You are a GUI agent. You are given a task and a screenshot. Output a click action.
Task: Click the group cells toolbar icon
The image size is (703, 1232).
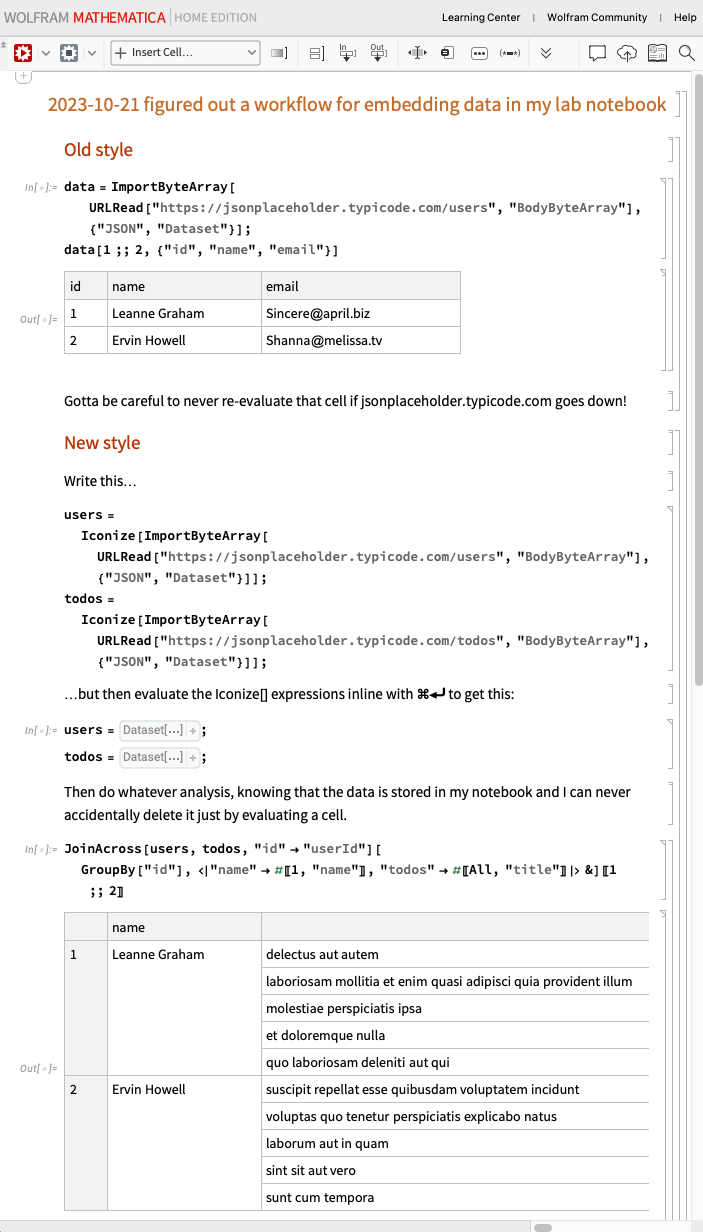[316, 53]
